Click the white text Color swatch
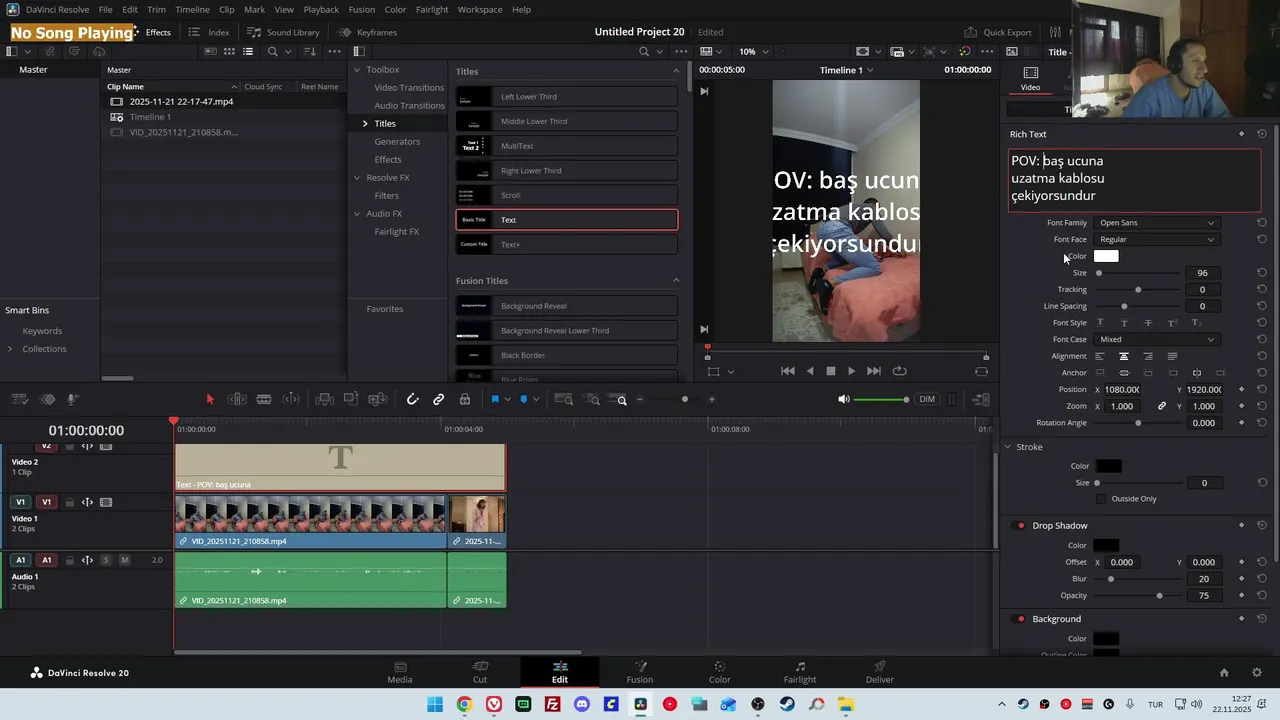 1106,256
